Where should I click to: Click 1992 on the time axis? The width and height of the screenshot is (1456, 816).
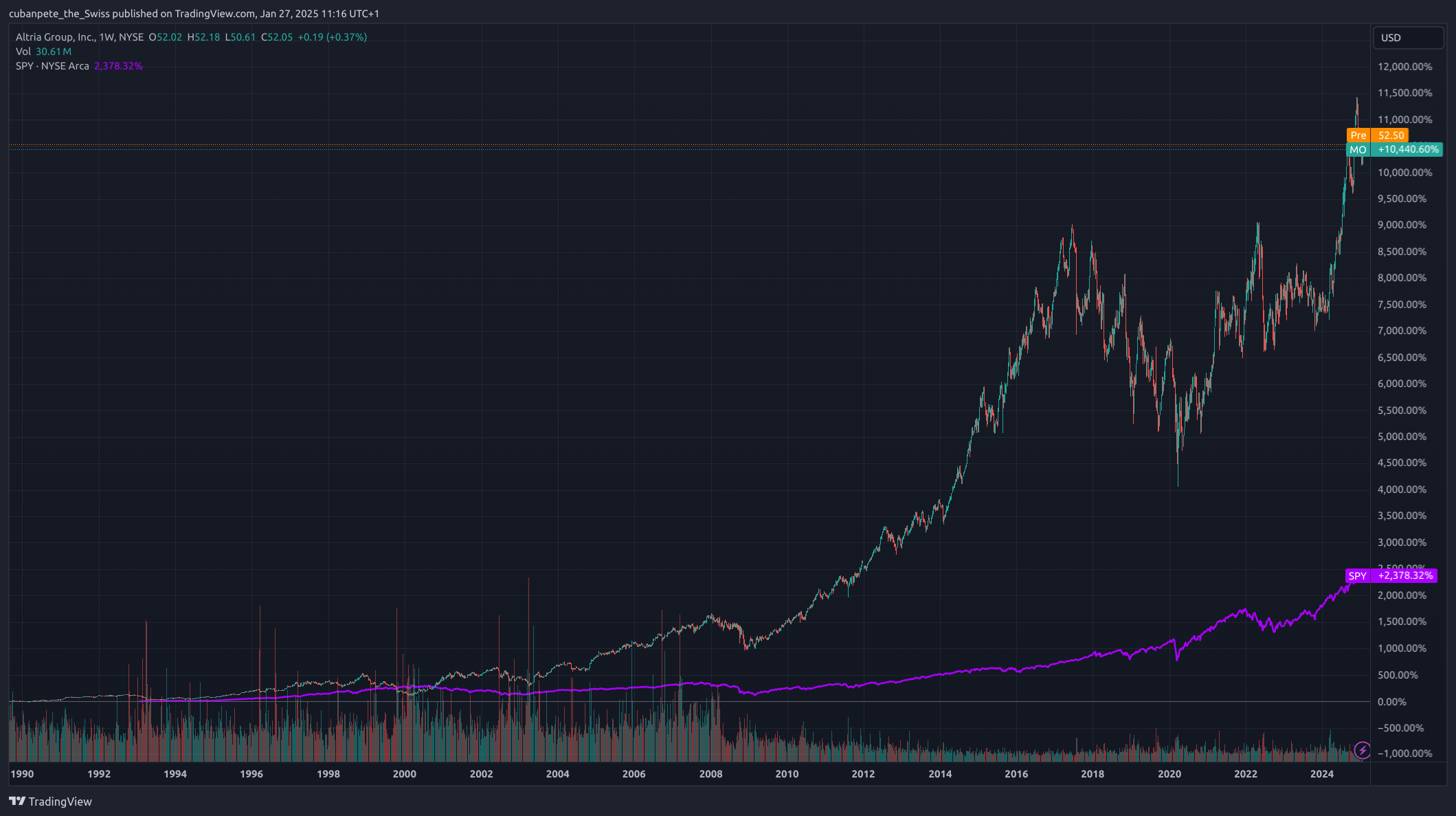(99, 774)
